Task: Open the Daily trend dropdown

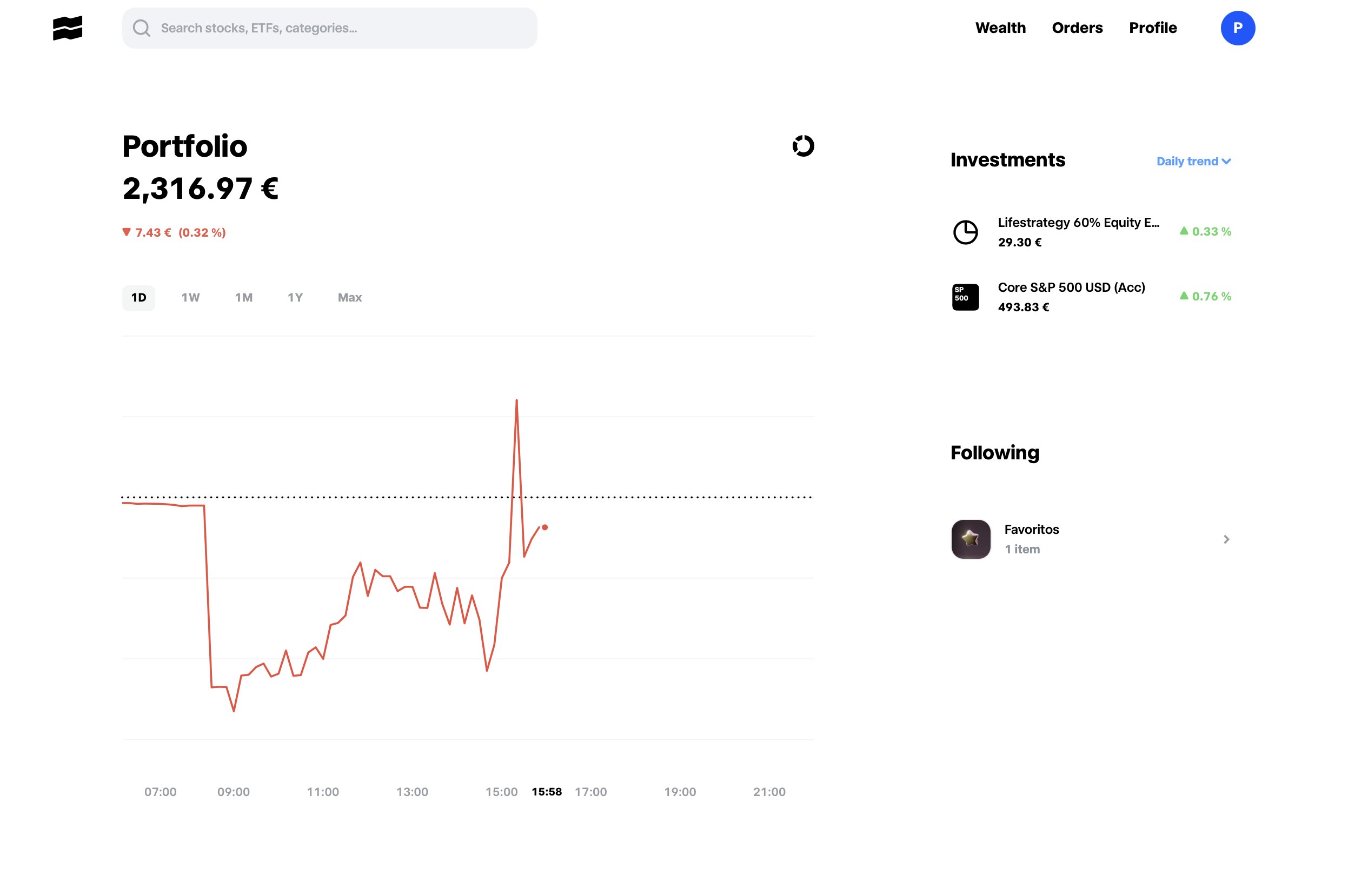Action: (1193, 162)
